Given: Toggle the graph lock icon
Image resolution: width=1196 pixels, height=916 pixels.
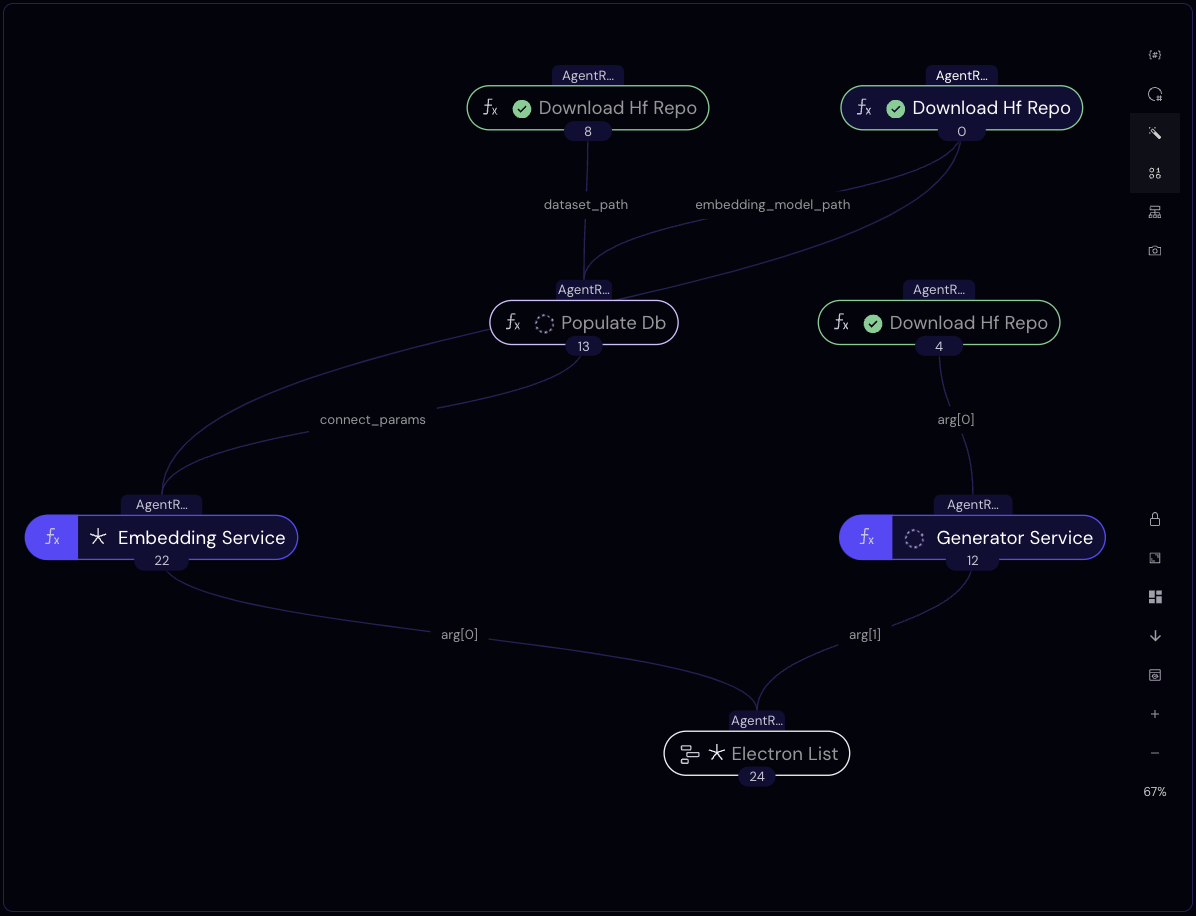Looking at the screenshot, I should (x=1154, y=519).
